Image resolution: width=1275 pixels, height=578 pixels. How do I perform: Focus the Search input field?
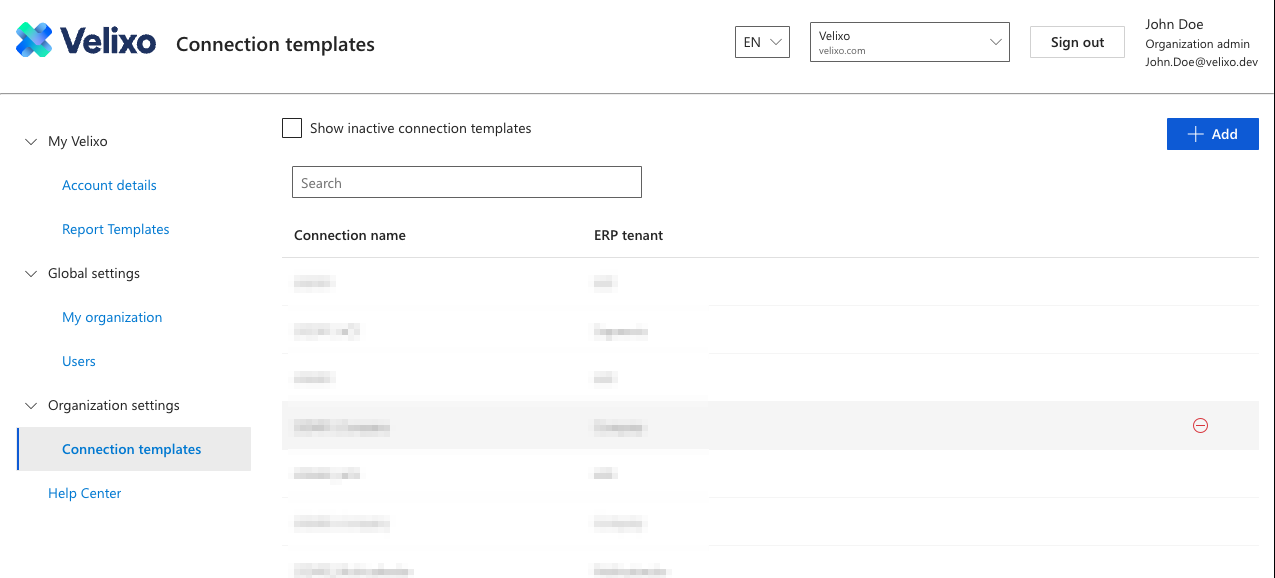tap(467, 182)
